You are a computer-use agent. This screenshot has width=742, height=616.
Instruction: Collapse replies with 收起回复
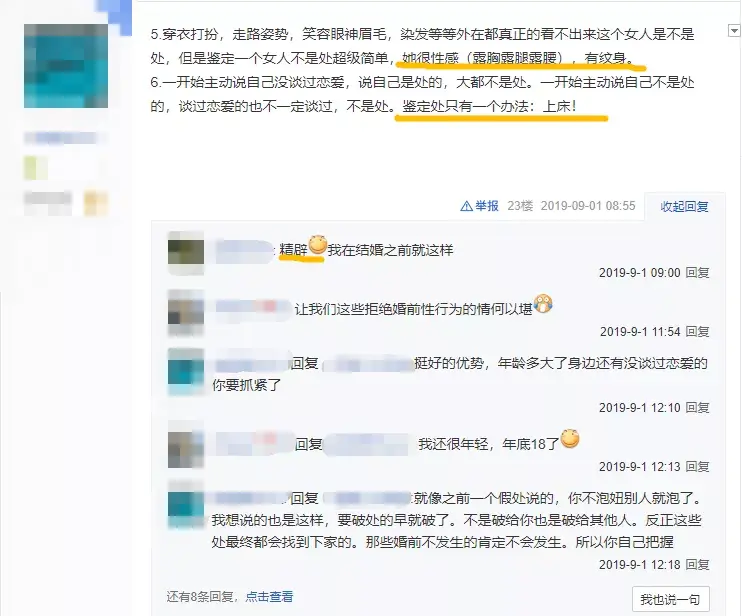tap(684, 206)
